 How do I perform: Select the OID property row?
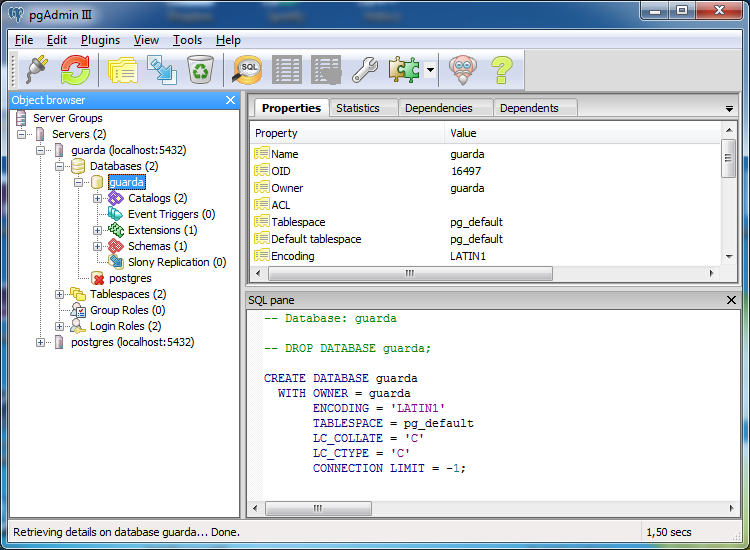click(x=486, y=171)
